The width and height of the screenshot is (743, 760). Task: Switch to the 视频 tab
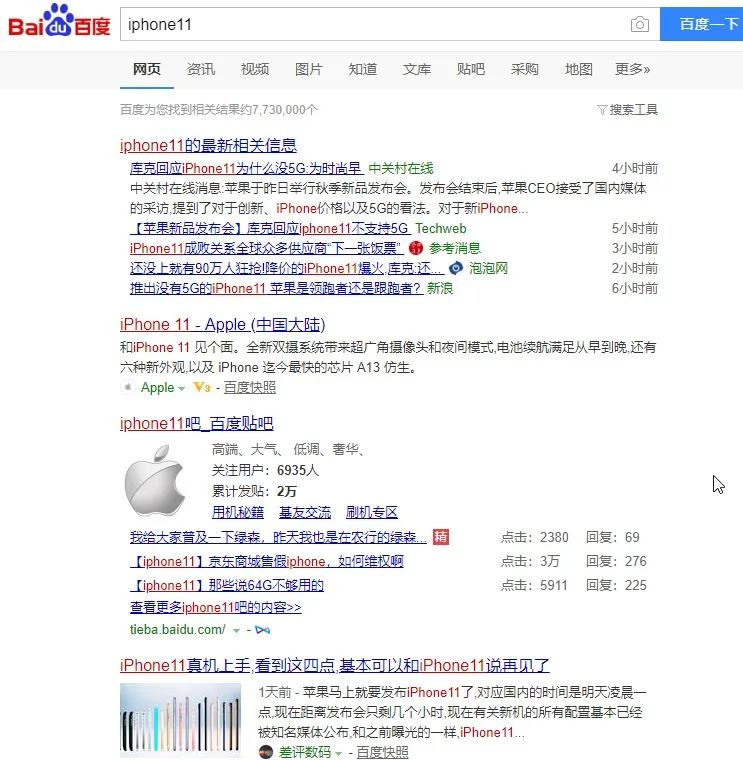click(x=255, y=69)
